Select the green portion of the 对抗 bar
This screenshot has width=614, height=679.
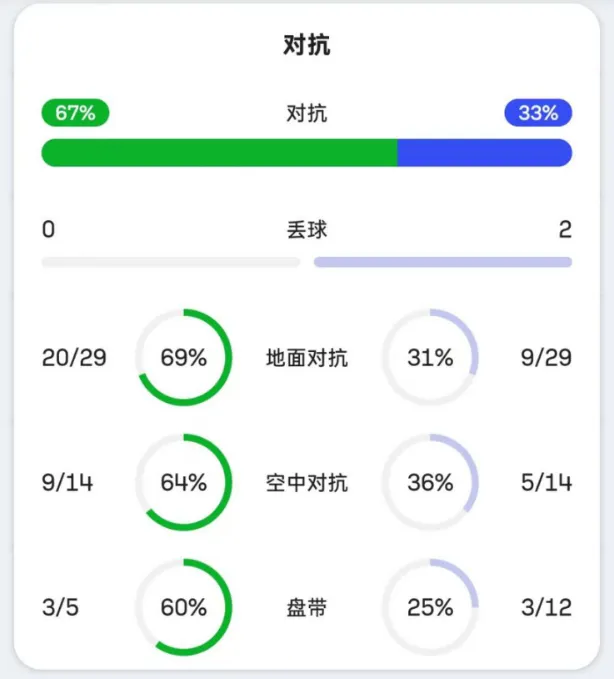pos(219,152)
